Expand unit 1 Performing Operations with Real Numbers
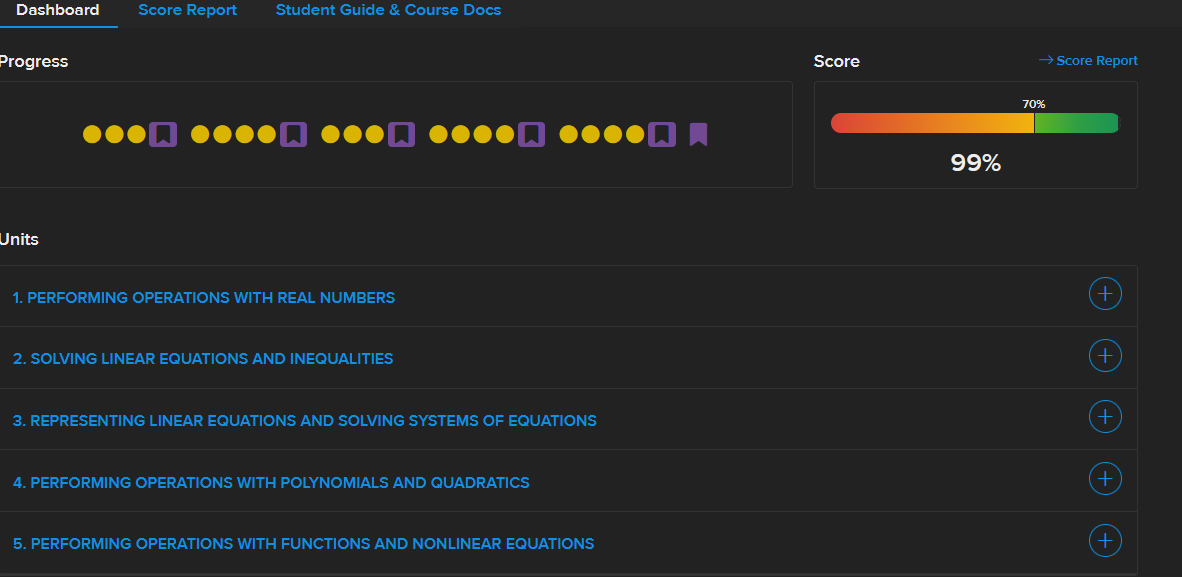The width and height of the screenshot is (1182, 577). (x=1105, y=293)
